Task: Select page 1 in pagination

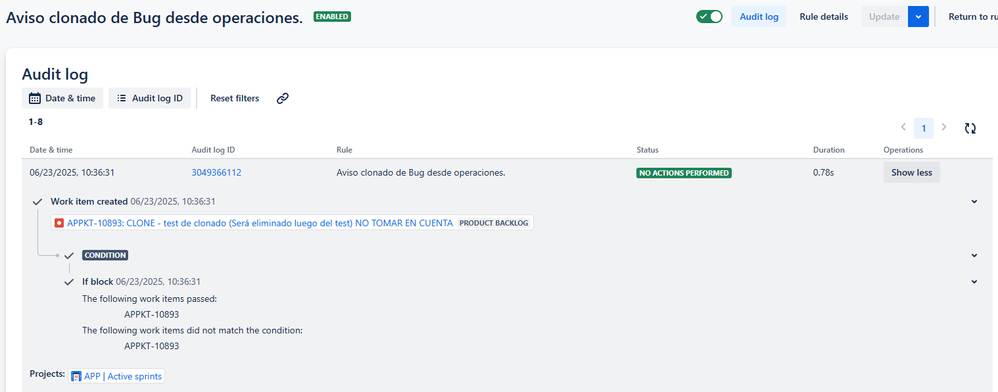Action: pos(924,128)
